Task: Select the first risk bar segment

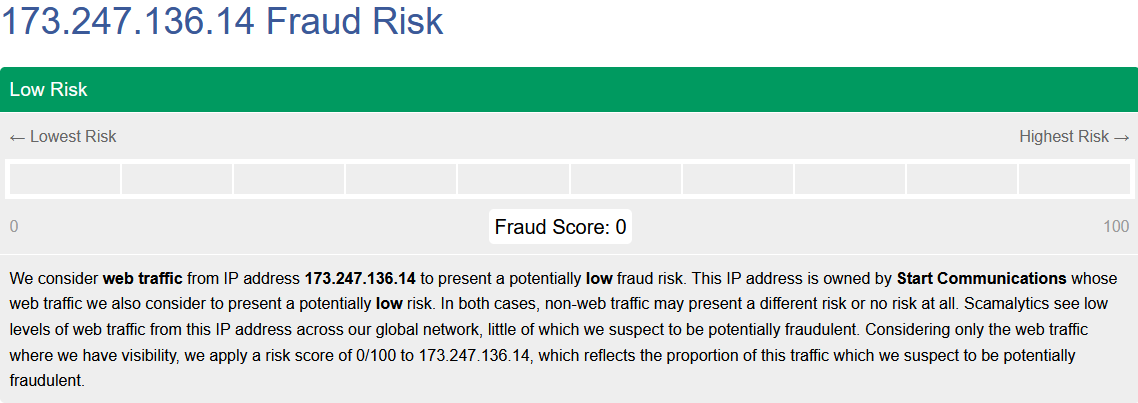Action: pyautogui.click(x=65, y=179)
